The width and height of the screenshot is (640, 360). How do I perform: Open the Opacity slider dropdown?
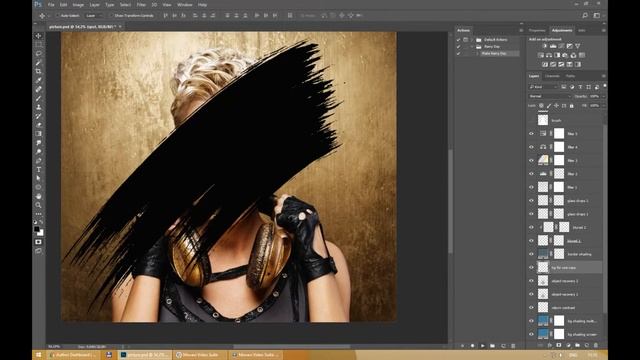point(604,96)
